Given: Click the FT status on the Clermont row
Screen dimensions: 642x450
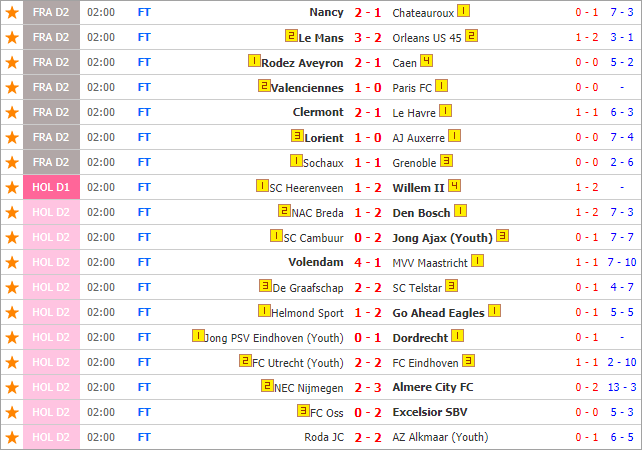Looking at the screenshot, I should click(x=144, y=112).
